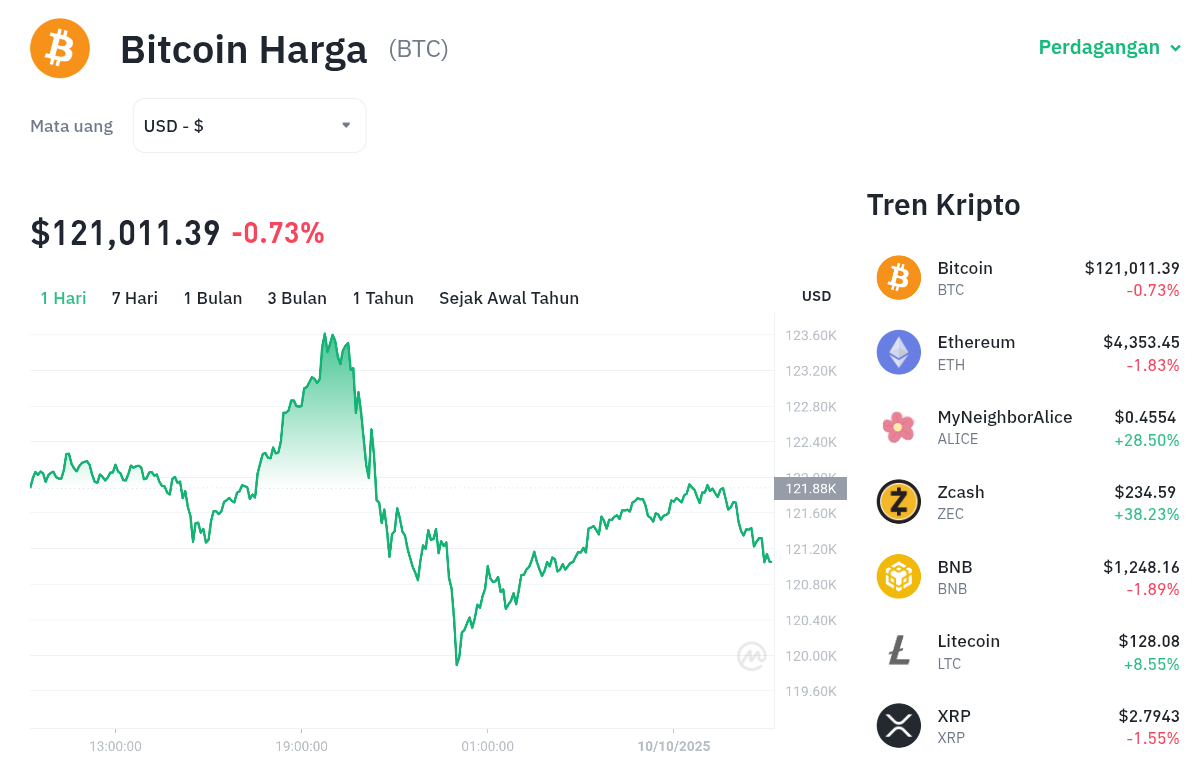This screenshot has height=767, width=1196.
Task: Open the USD - $ currency selector
Action: point(249,126)
